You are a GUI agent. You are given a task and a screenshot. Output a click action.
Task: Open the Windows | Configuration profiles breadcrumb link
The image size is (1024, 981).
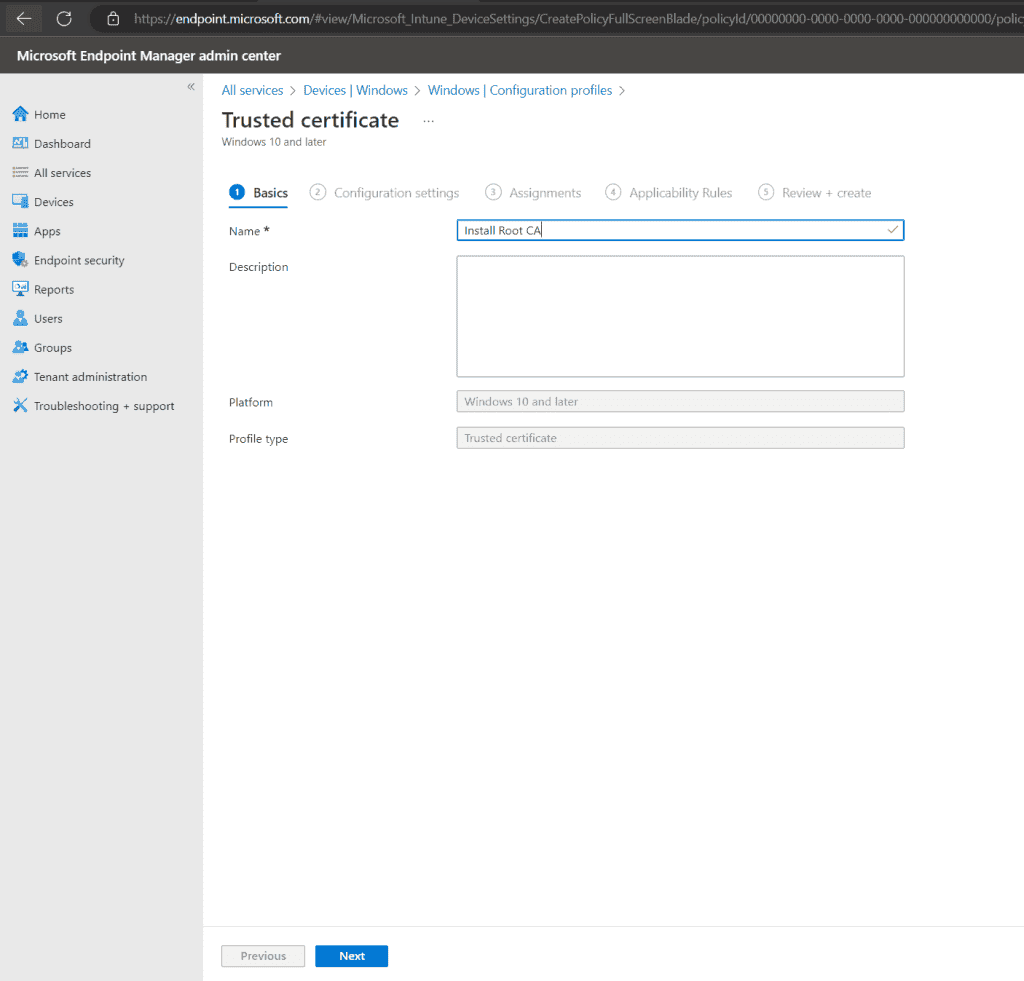[x=519, y=90]
